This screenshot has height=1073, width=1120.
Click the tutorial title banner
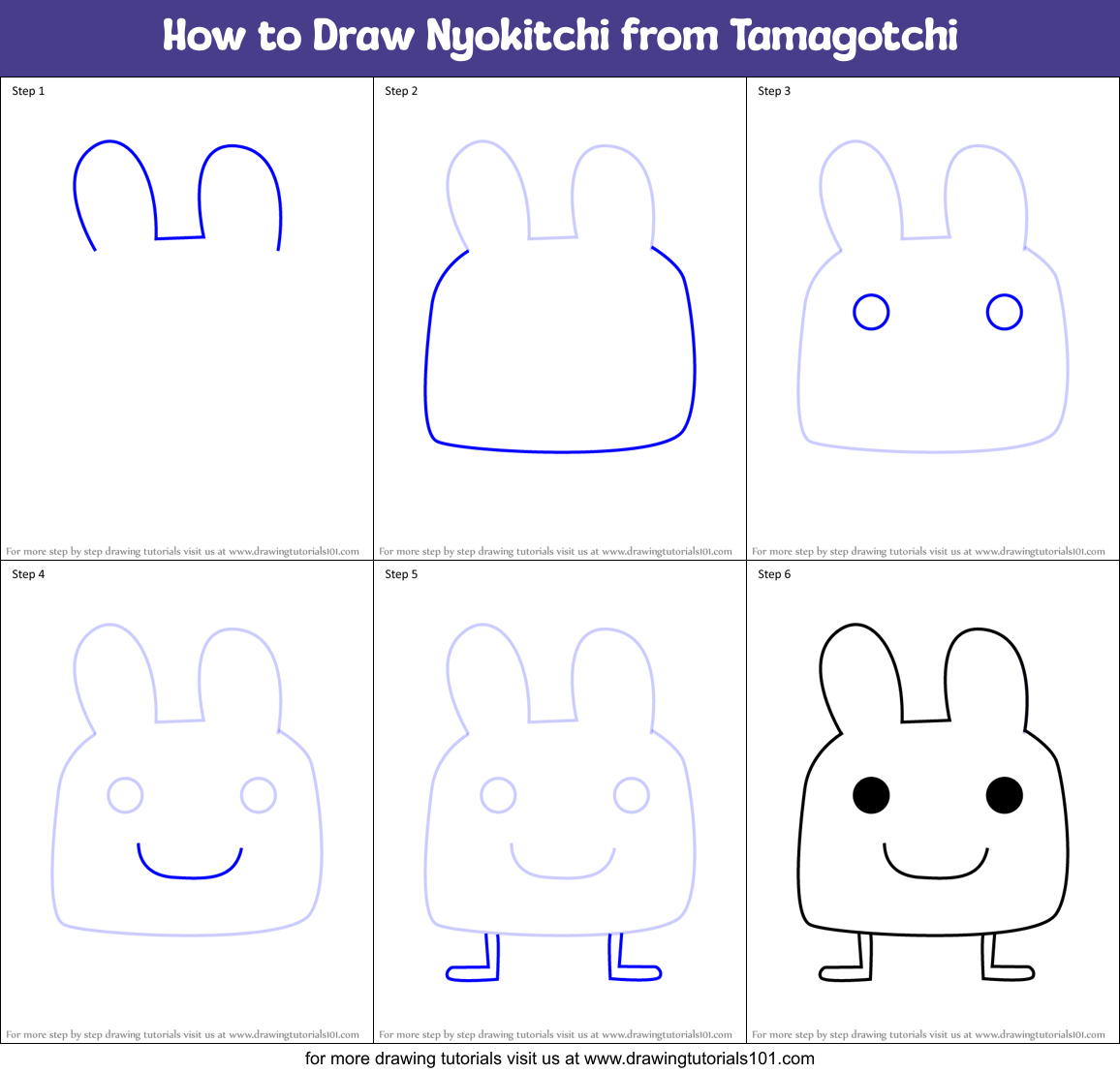pos(560,35)
